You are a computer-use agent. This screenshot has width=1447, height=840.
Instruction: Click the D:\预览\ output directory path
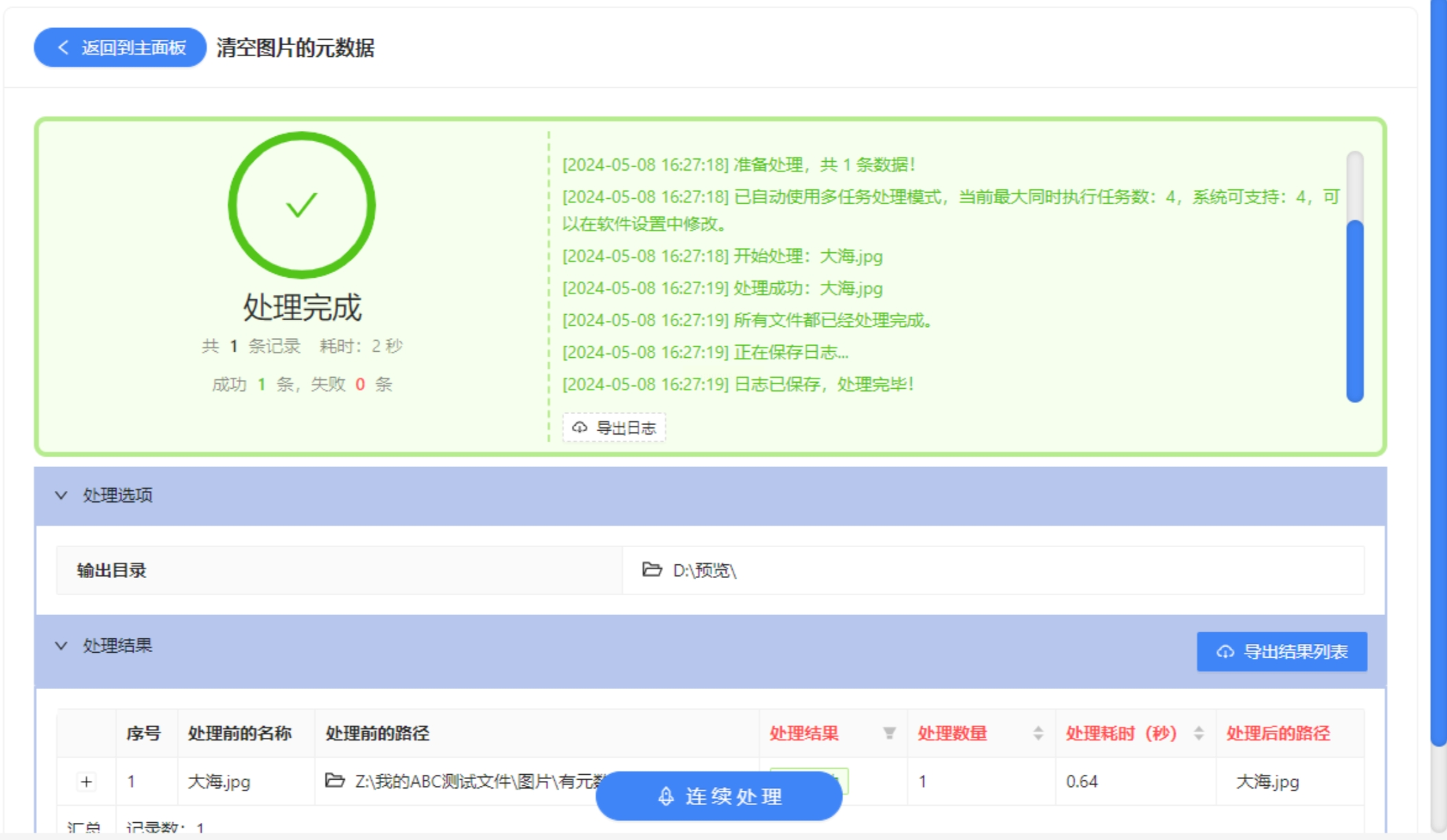[x=704, y=571]
